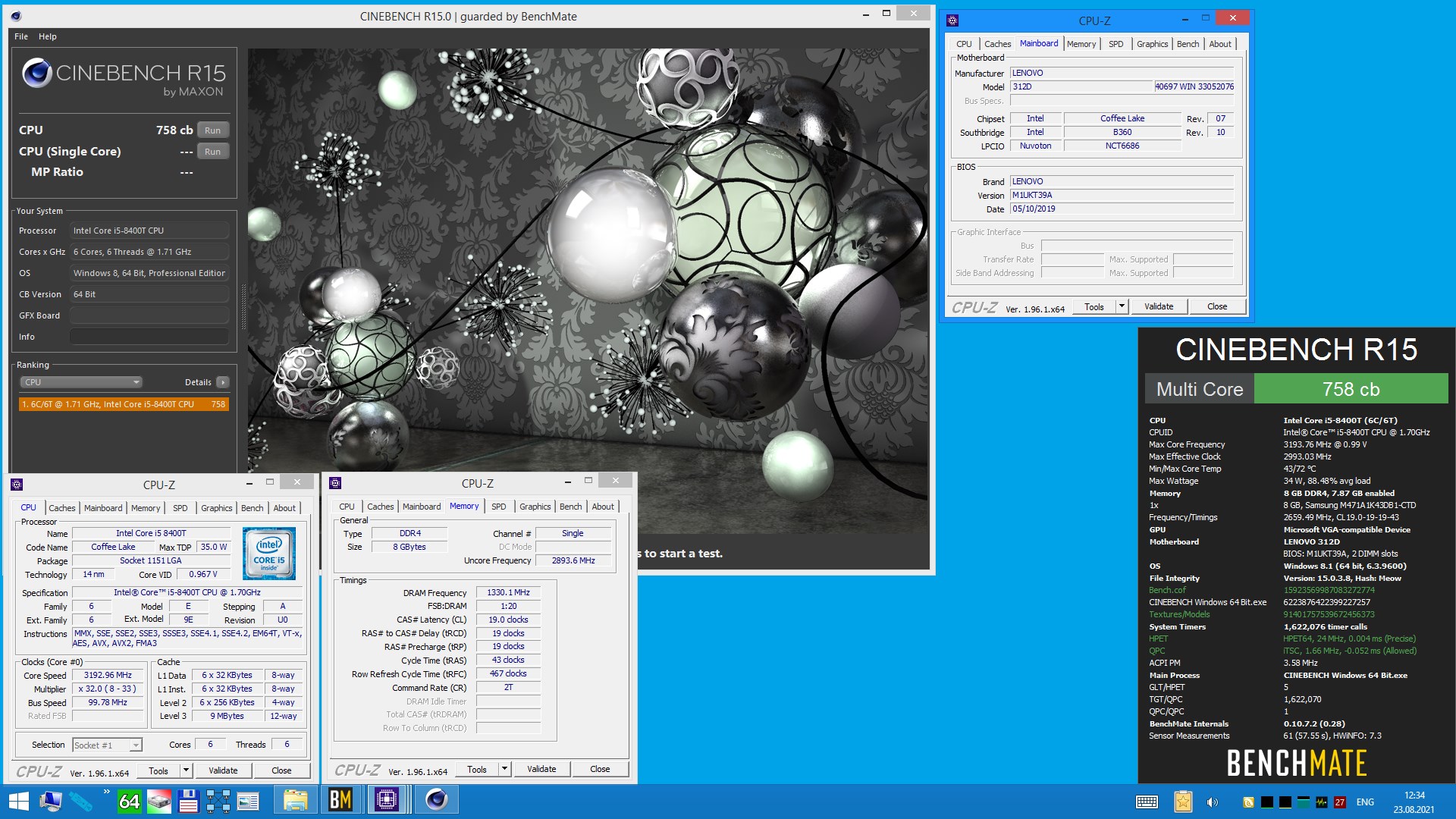The height and width of the screenshot is (819, 1456).
Task: Open Memory tab in top-right CPU-Z
Action: coord(1081,44)
